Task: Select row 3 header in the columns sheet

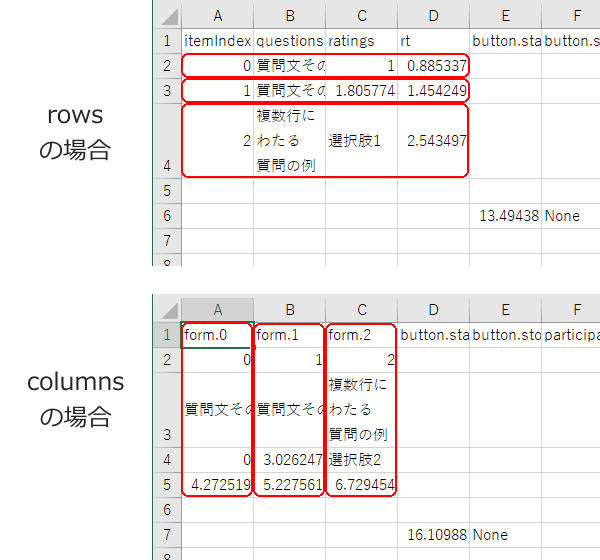Action: [x=167, y=410]
